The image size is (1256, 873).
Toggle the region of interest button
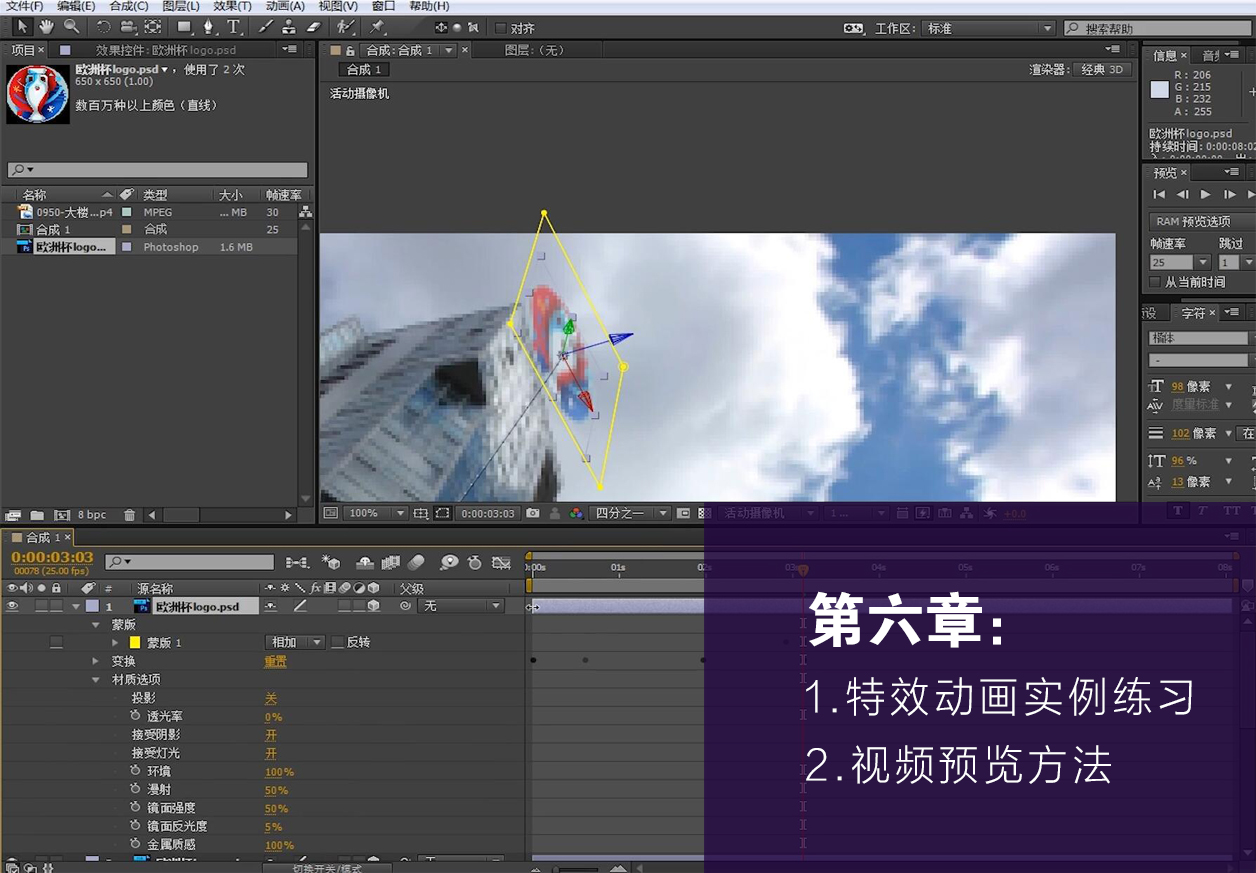tap(442, 513)
